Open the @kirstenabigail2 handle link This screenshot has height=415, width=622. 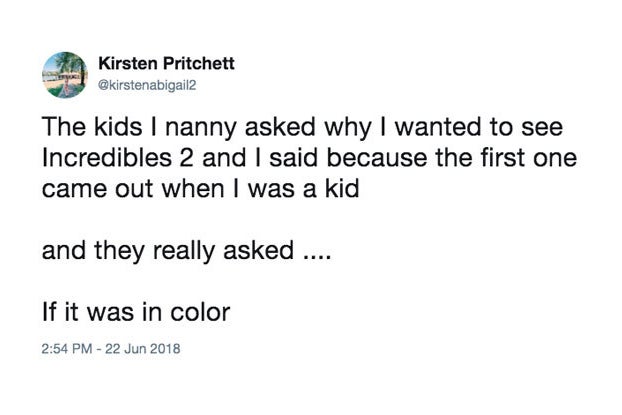point(147,86)
